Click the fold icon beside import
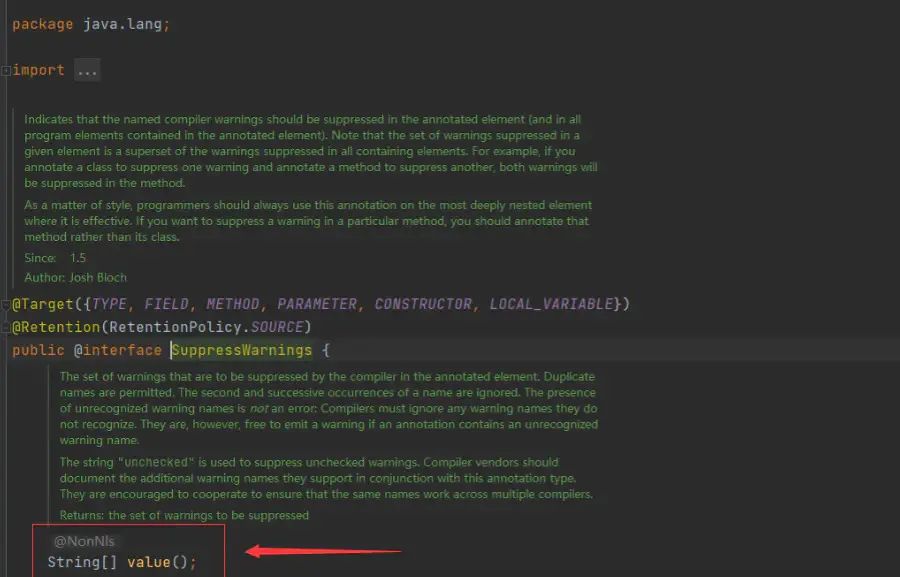The image size is (900, 577). (6, 71)
